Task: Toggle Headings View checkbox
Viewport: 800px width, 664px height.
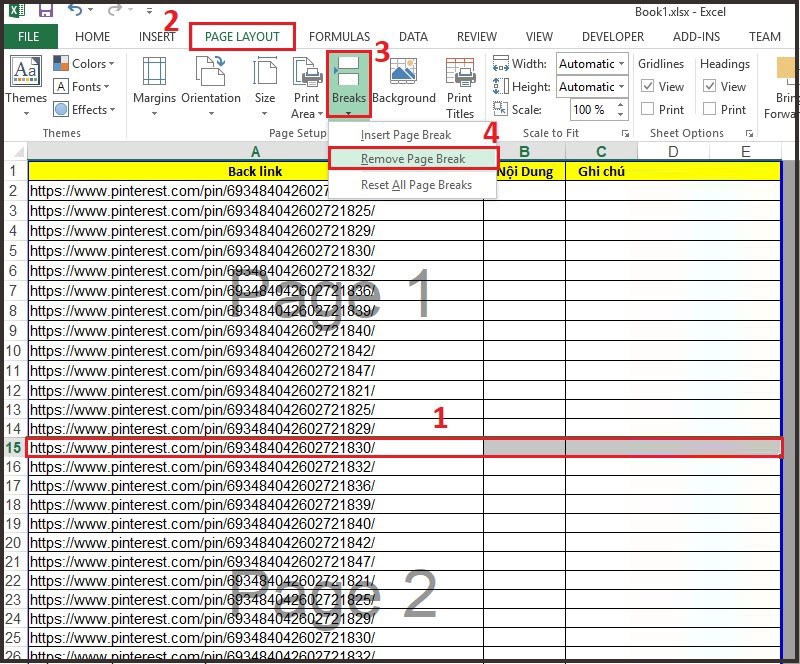Action: pyautogui.click(x=709, y=86)
